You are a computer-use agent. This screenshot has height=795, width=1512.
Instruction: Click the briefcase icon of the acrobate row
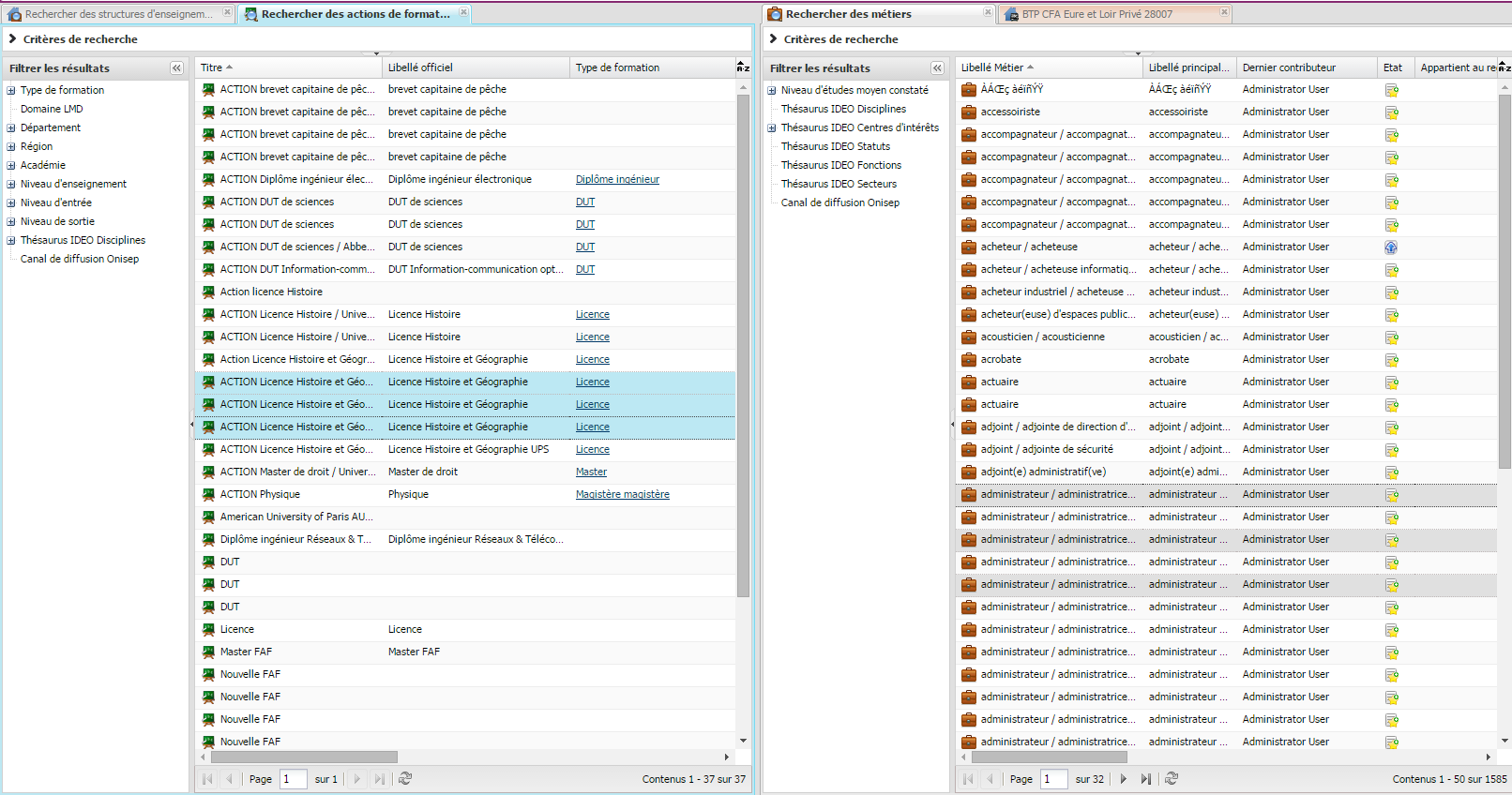click(x=969, y=360)
